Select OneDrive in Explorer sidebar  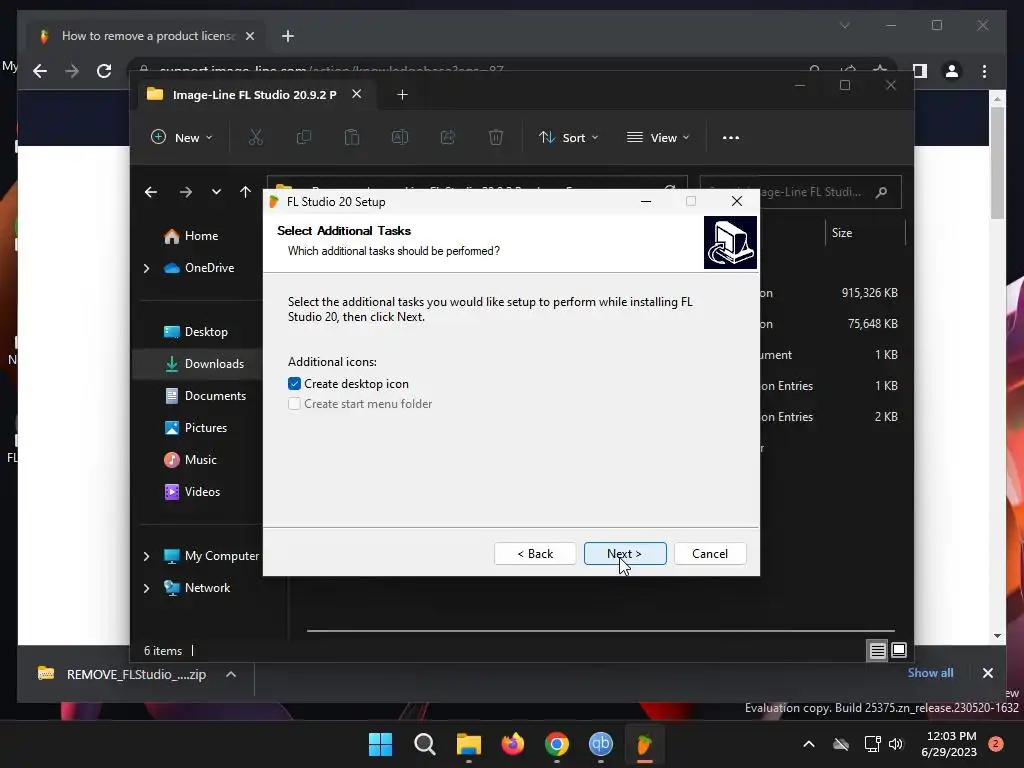click(x=199, y=268)
